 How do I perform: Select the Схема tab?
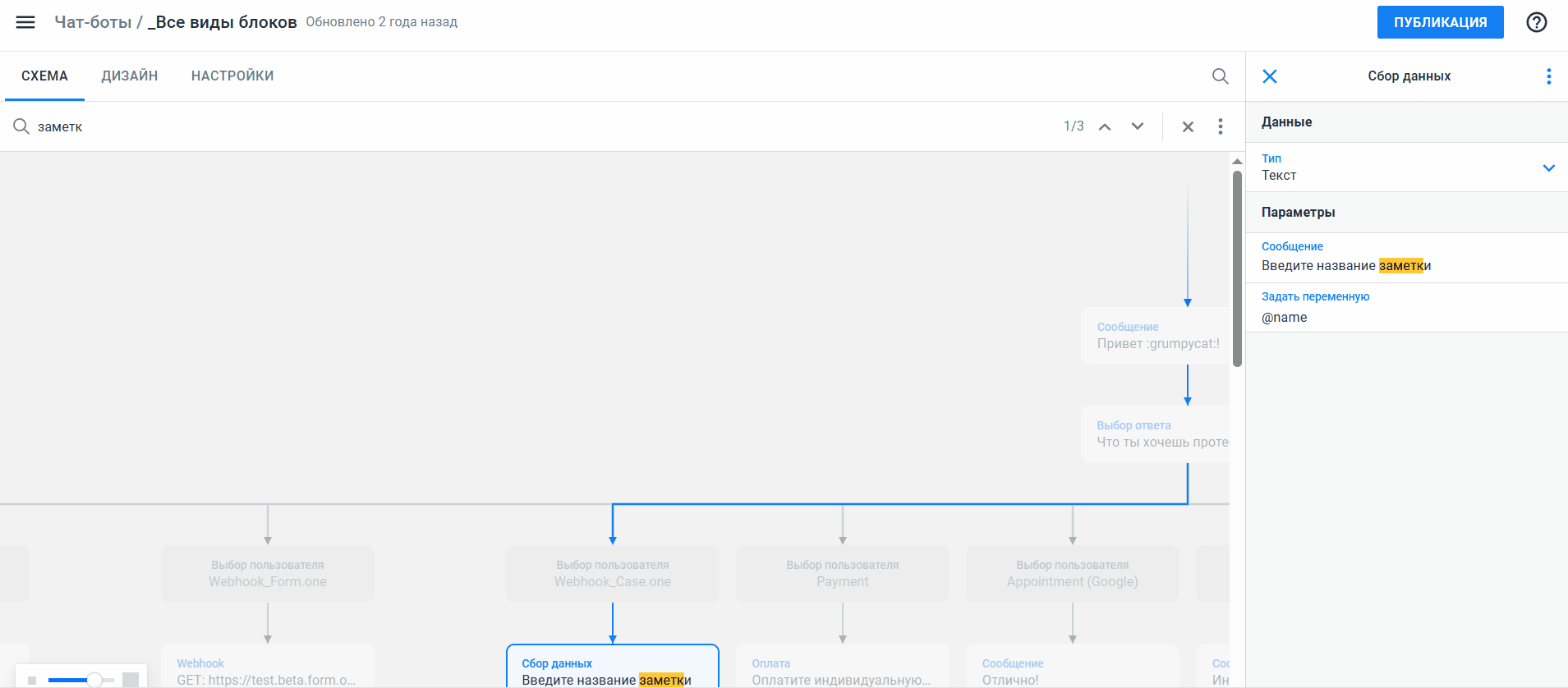pyautogui.click(x=44, y=76)
